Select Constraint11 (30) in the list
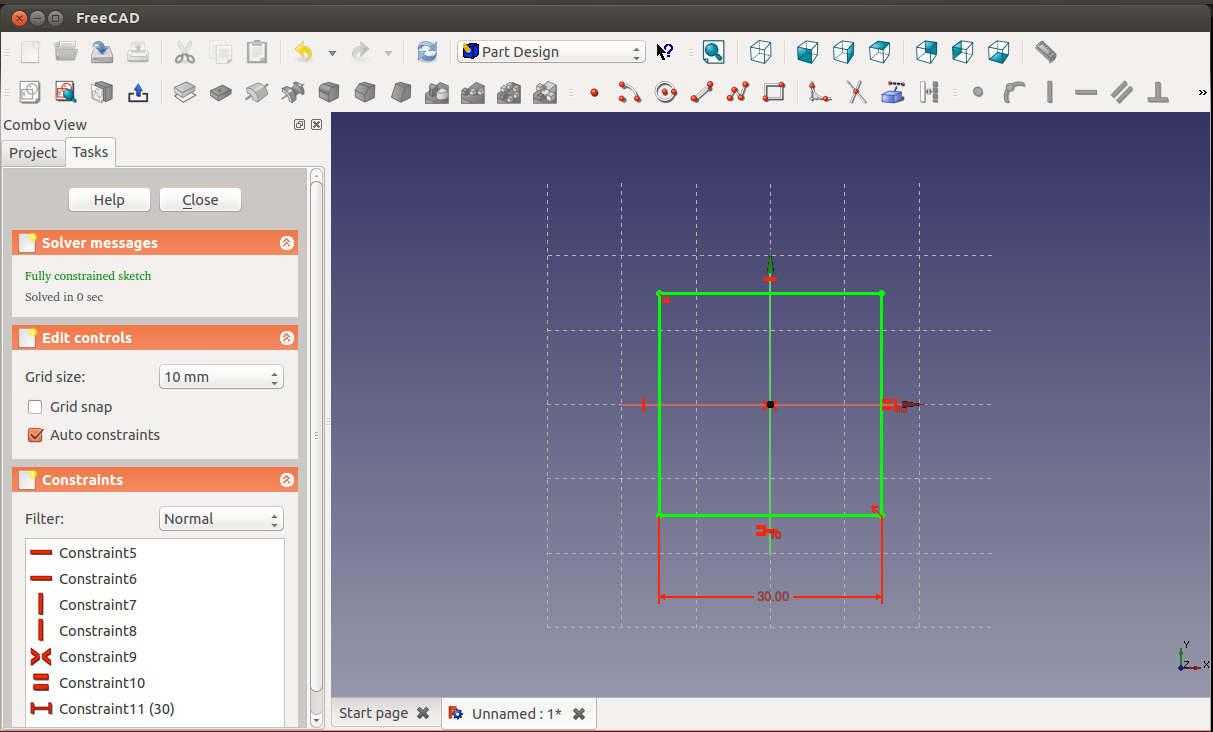The width and height of the screenshot is (1213, 732). [x=116, y=709]
